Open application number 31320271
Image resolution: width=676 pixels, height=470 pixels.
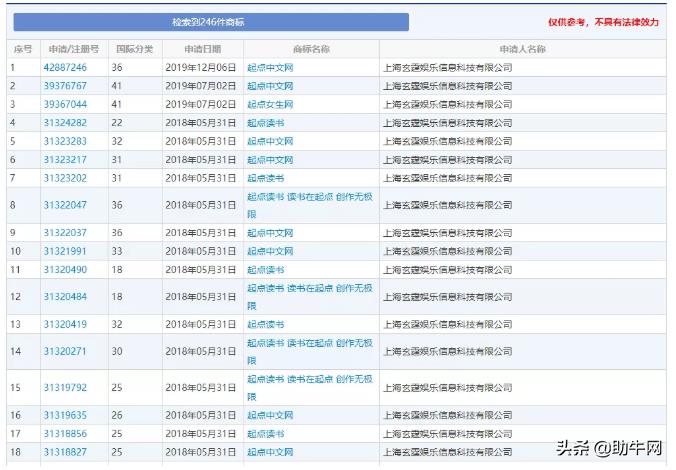pyautogui.click(x=65, y=352)
